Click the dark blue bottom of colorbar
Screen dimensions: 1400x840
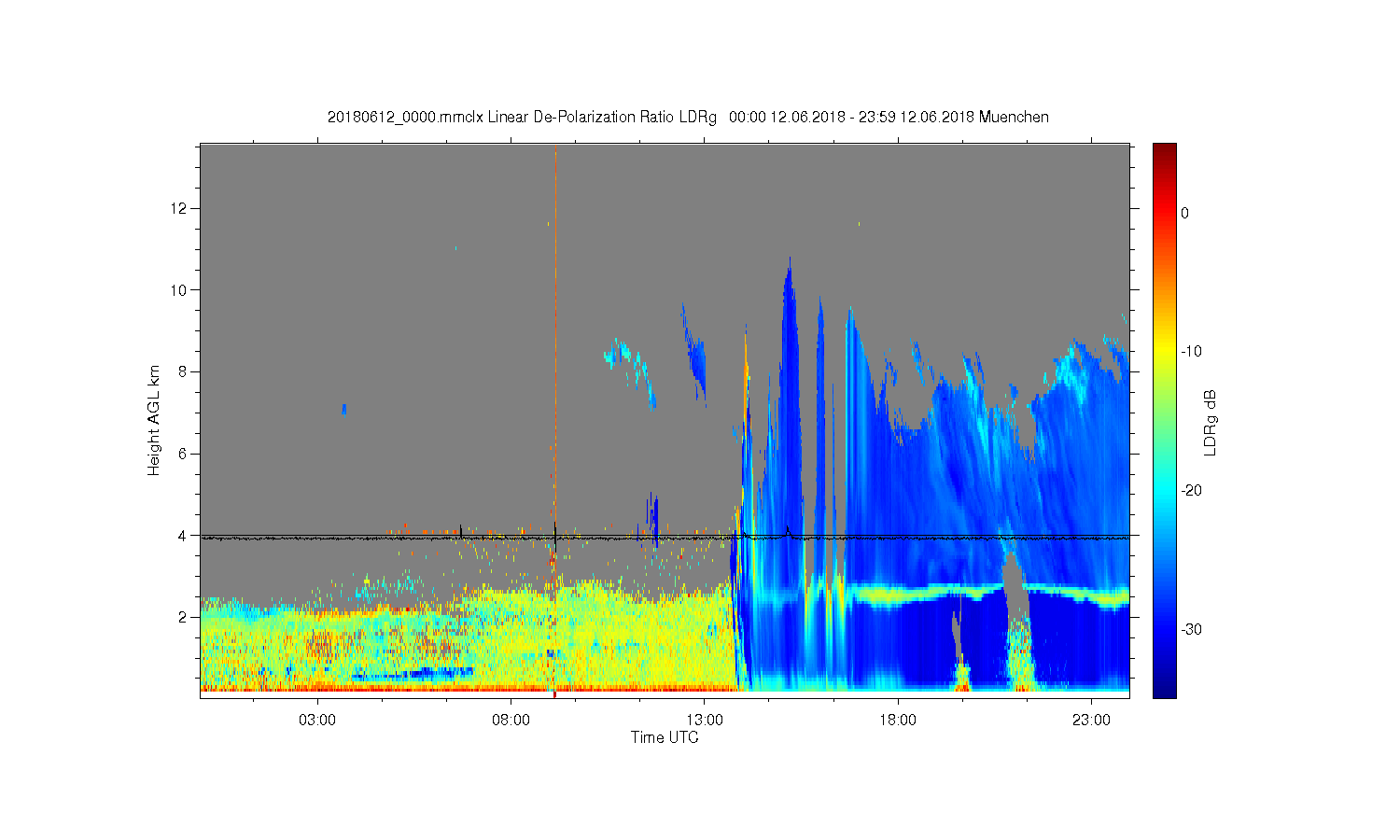pos(1164,689)
